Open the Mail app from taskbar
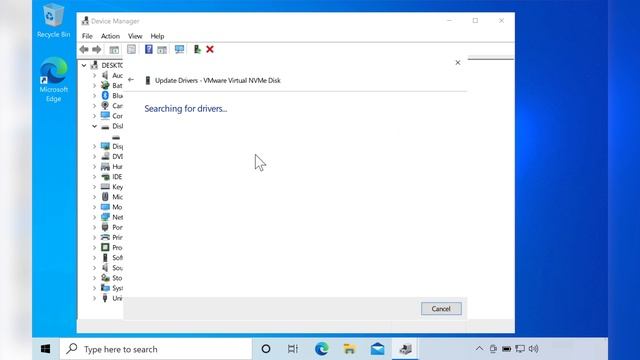The image size is (640, 360). [x=378, y=349]
